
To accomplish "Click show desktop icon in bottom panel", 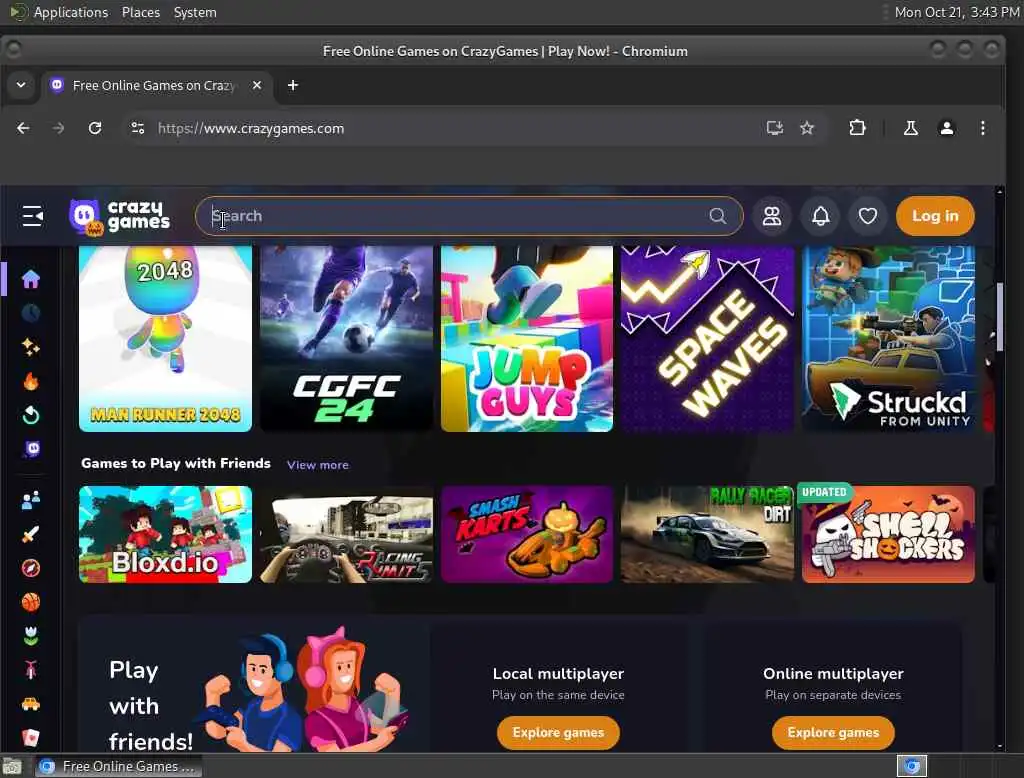I will click(12, 766).
